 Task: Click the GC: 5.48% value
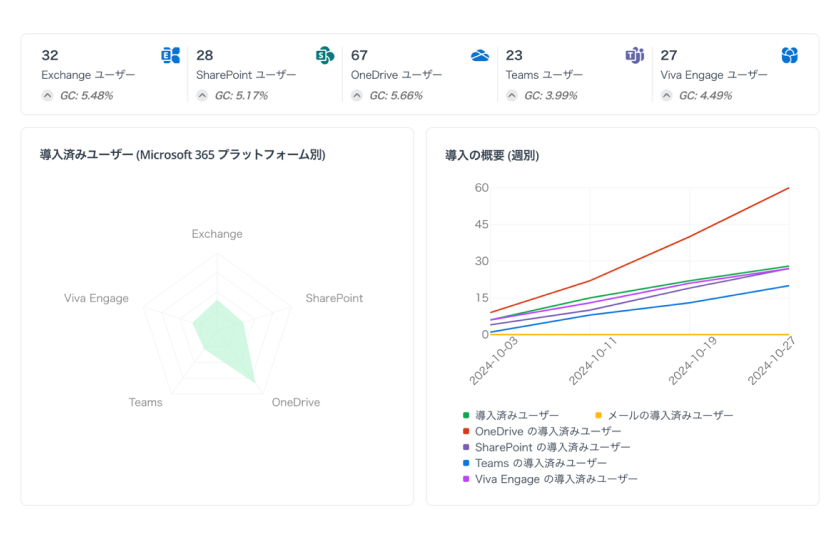87,96
